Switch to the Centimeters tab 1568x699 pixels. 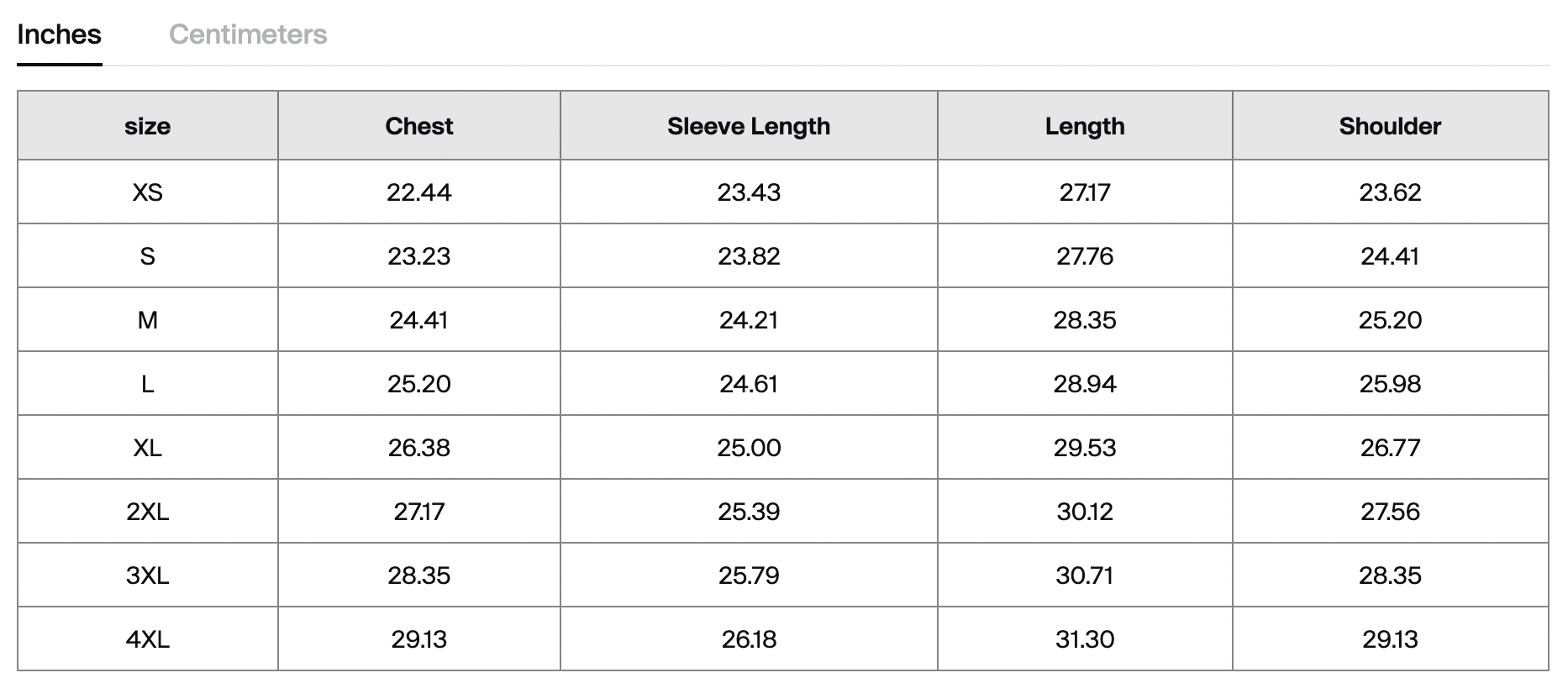coord(248,34)
